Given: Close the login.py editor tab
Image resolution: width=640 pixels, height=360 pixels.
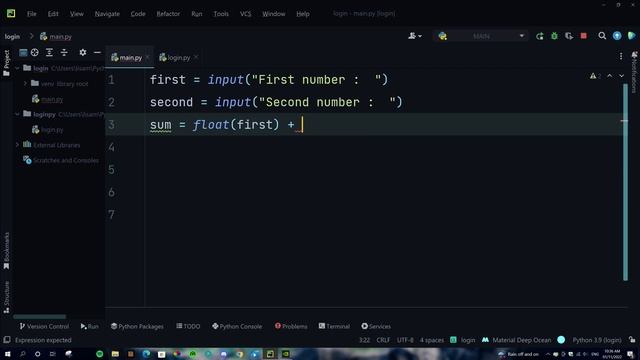Looking at the screenshot, I should pos(196,57).
